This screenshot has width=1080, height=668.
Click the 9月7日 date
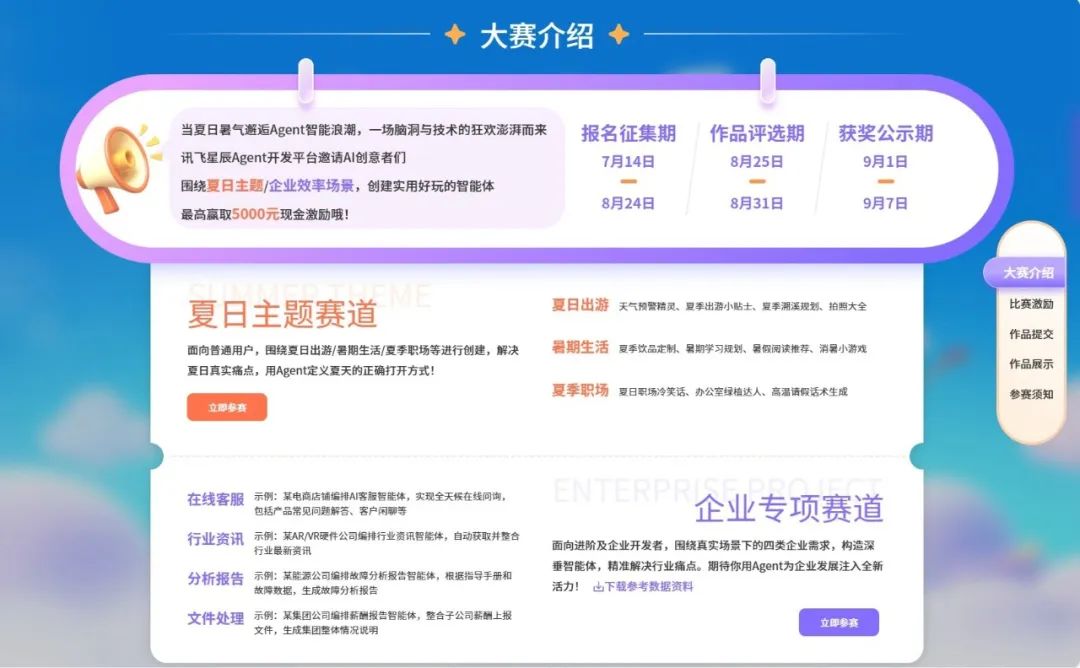click(x=885, y=203)
